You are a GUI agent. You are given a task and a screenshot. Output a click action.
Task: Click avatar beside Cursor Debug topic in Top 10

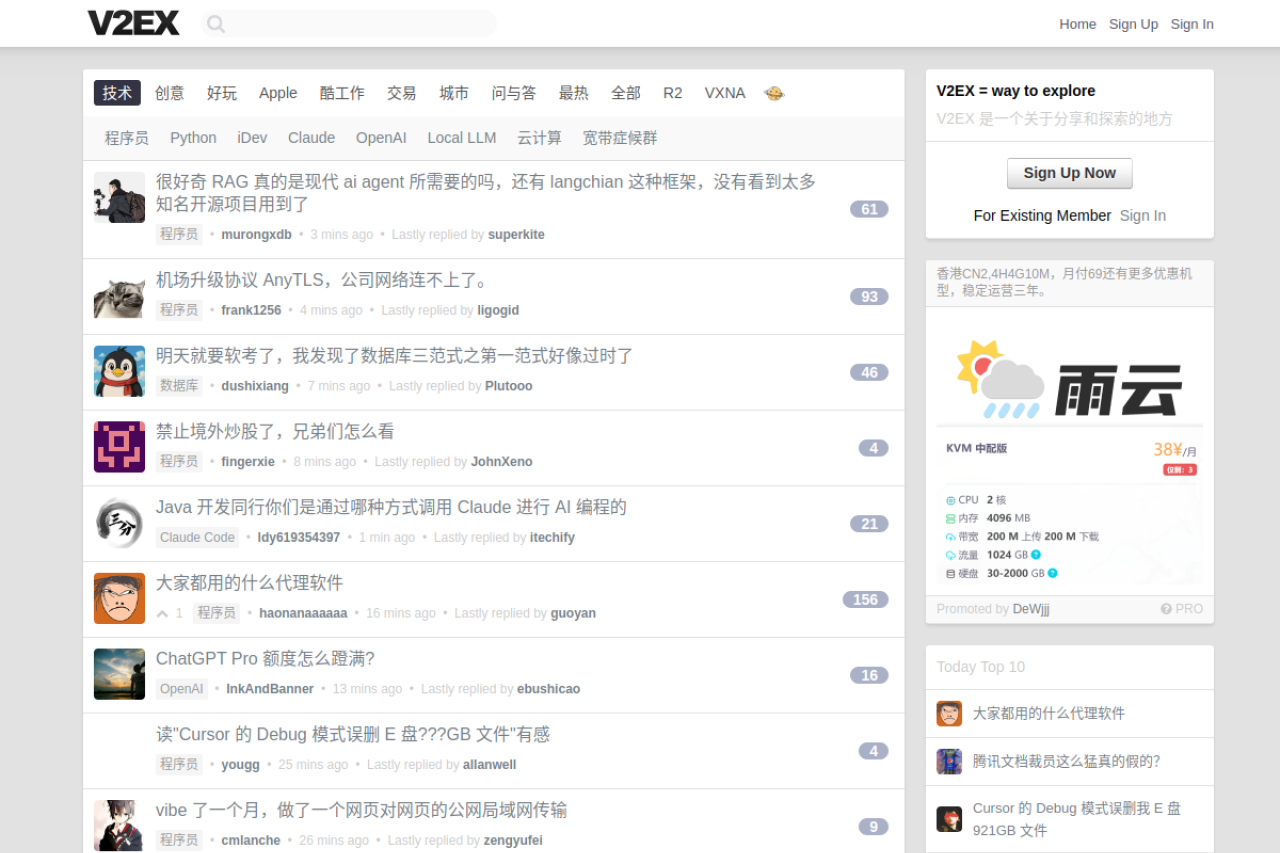[949, 819]
